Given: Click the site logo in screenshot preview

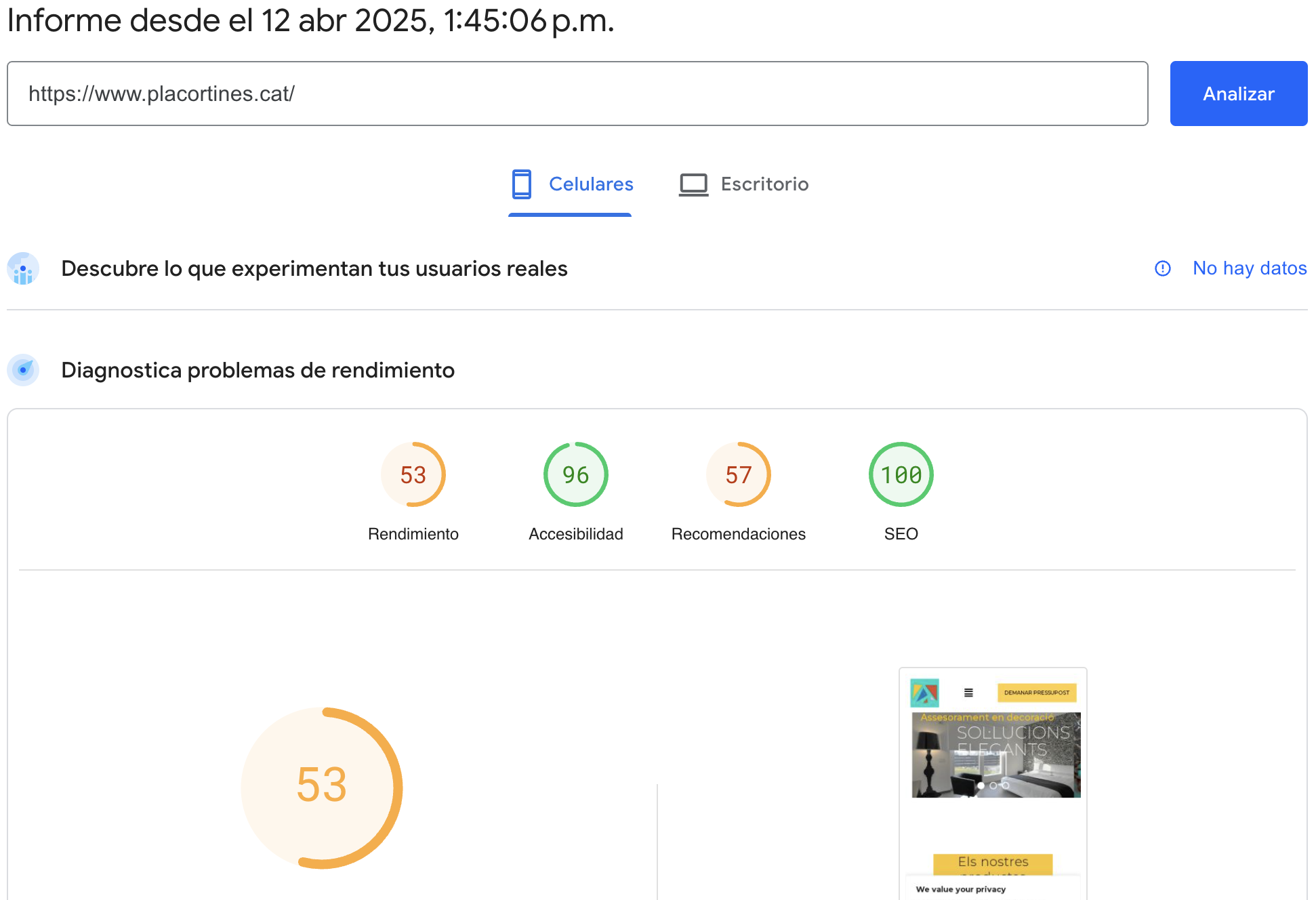Looking at the screenshot, I should point(924,693).
